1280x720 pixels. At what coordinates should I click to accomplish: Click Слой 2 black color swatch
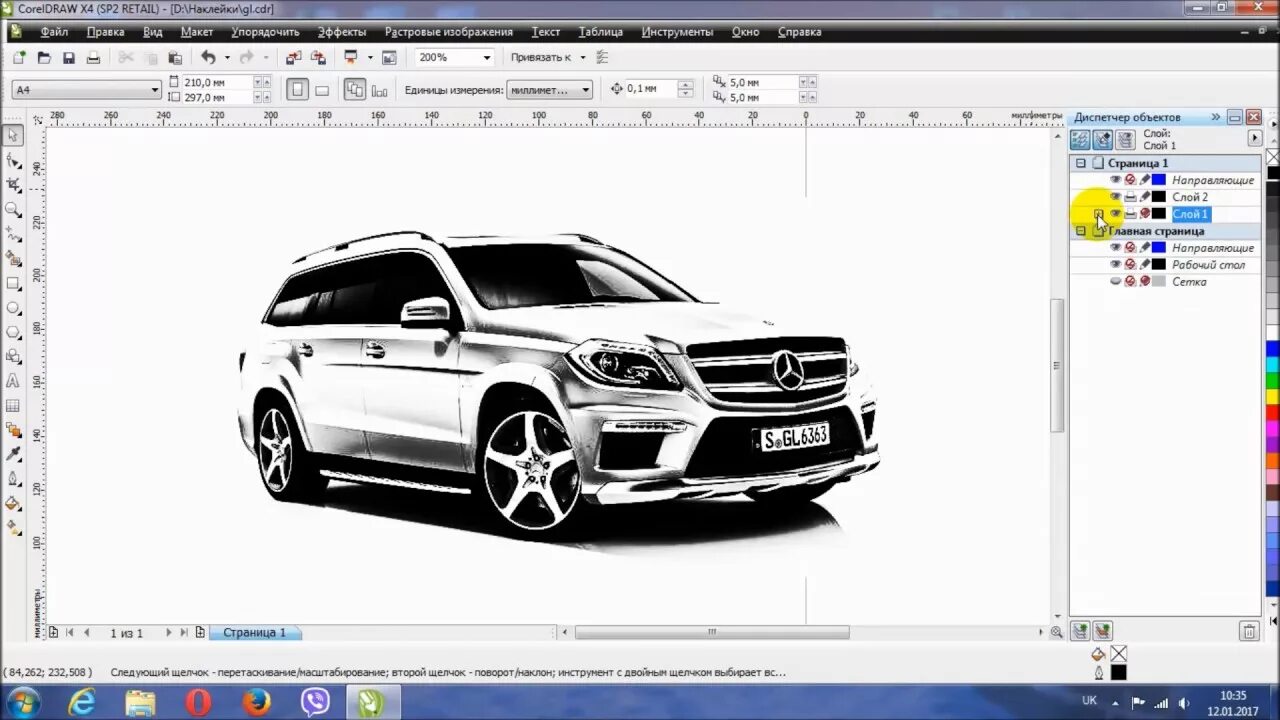(1159, 197)
